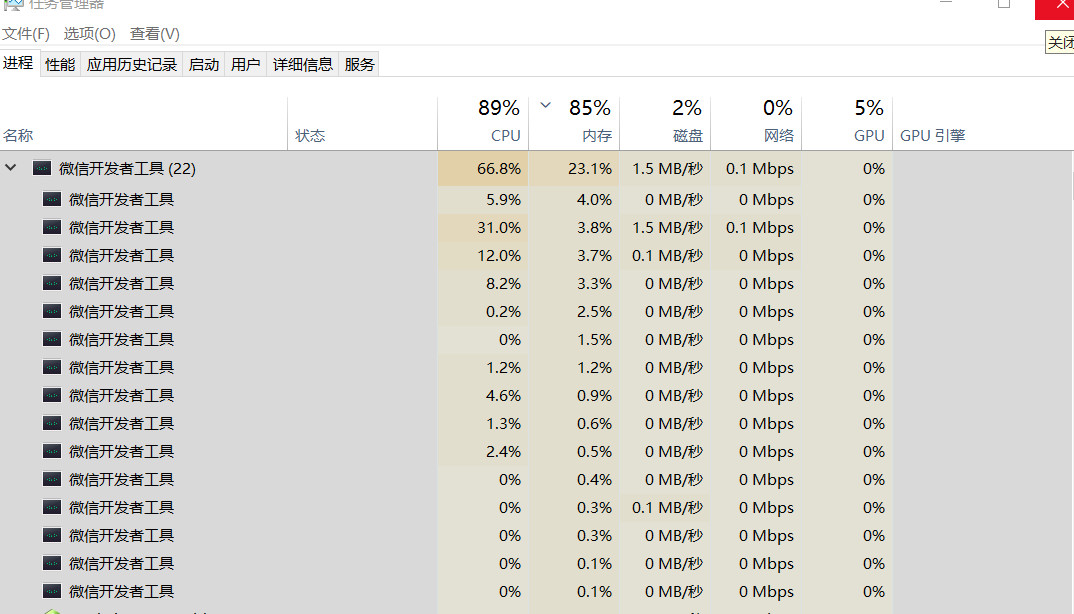Viewport: 1074px width, 614px height.
Task: Switch to the 详细信息 tab
Action: click(x=303, y=64)
